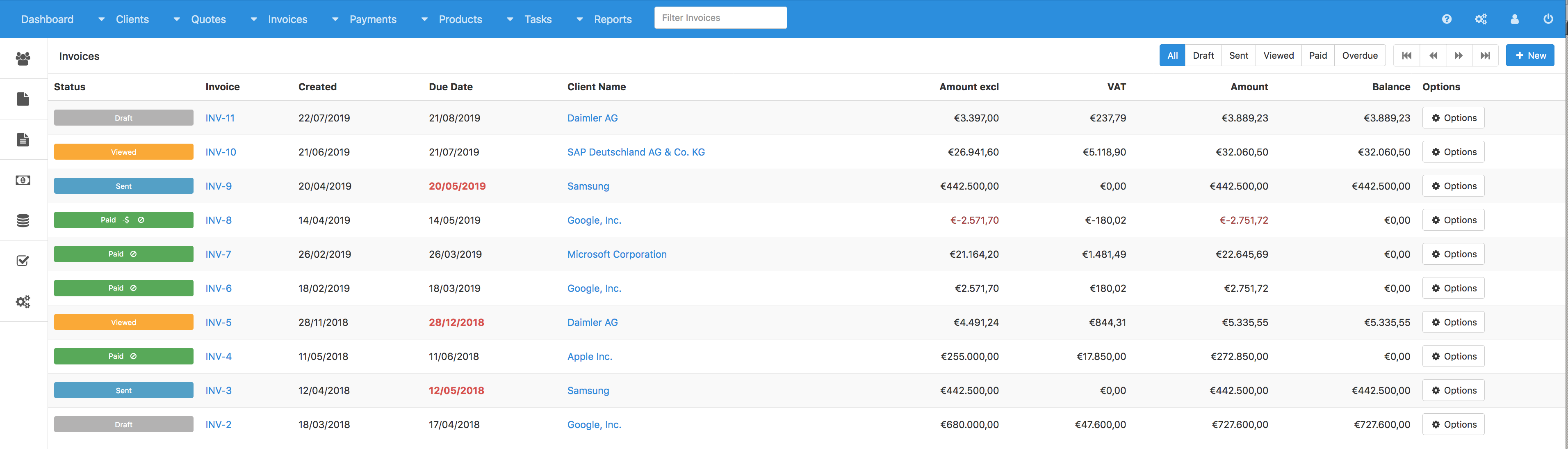The width and height of the screenshot is (1568, 449).
Task: Open Options dropdown for INV-4
Action: pos(1453,356)
